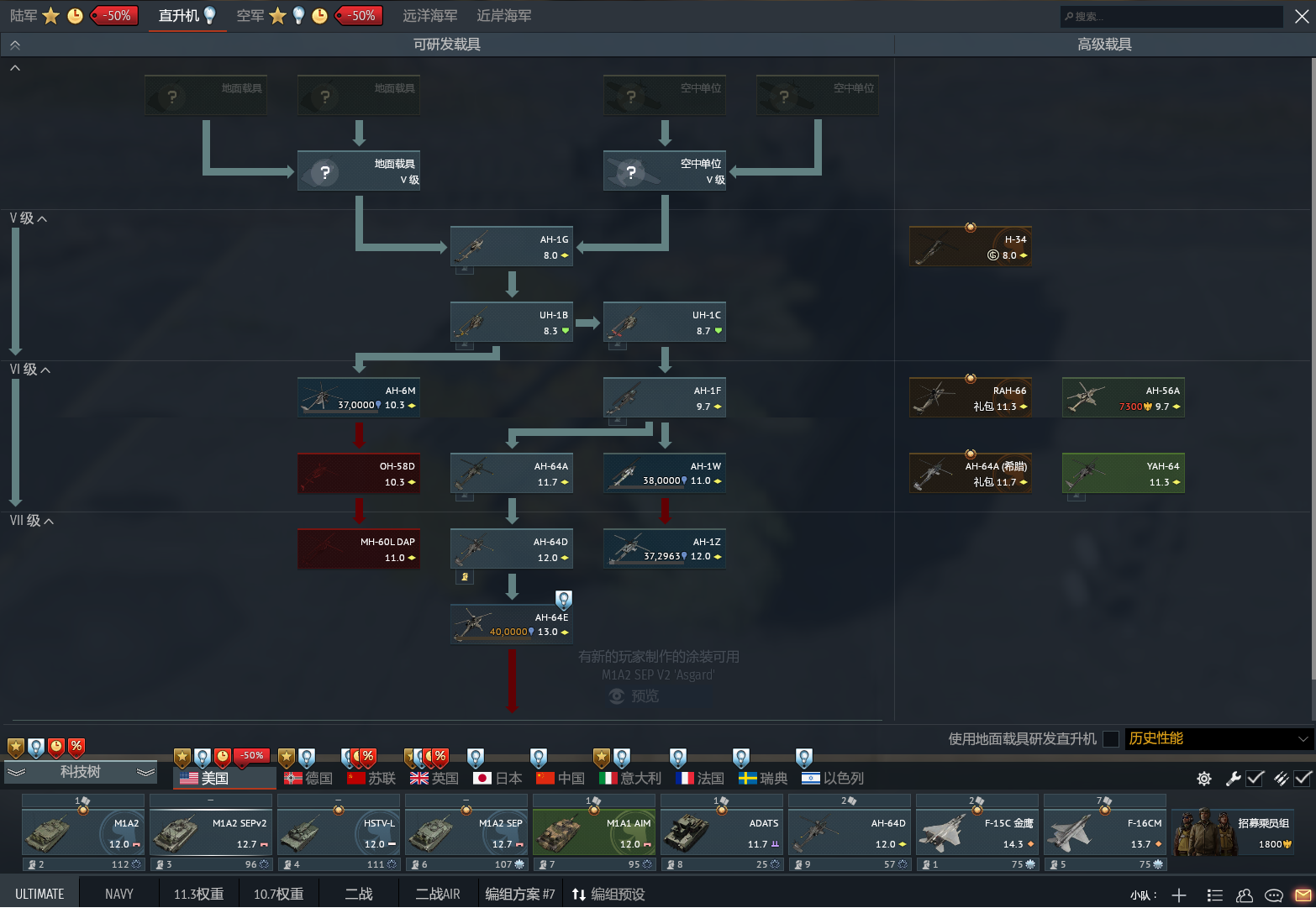Select the locked OH-58D helicopter
The height and width of the screenshot is (908, 1316).
click(359, 474)
